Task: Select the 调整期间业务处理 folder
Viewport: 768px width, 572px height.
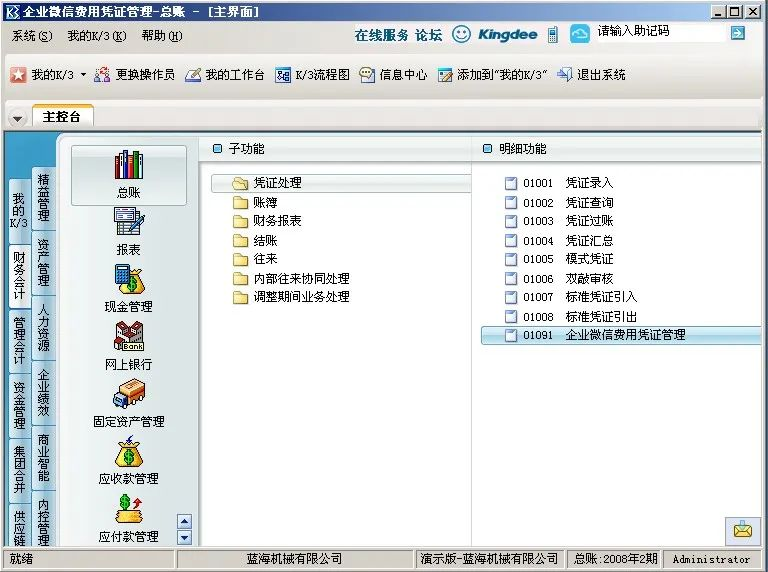Action: point(291,297)
